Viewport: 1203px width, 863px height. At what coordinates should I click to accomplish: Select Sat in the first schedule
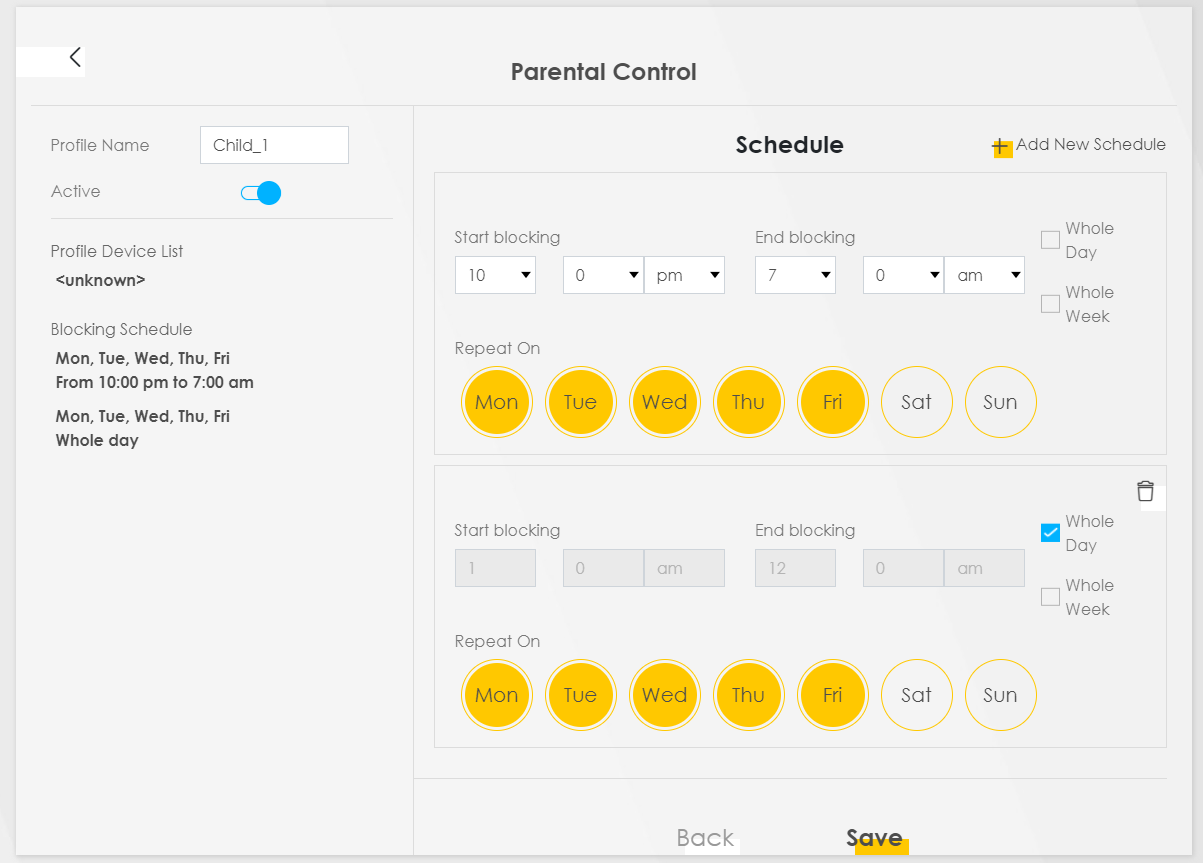(x=916, y=402)
